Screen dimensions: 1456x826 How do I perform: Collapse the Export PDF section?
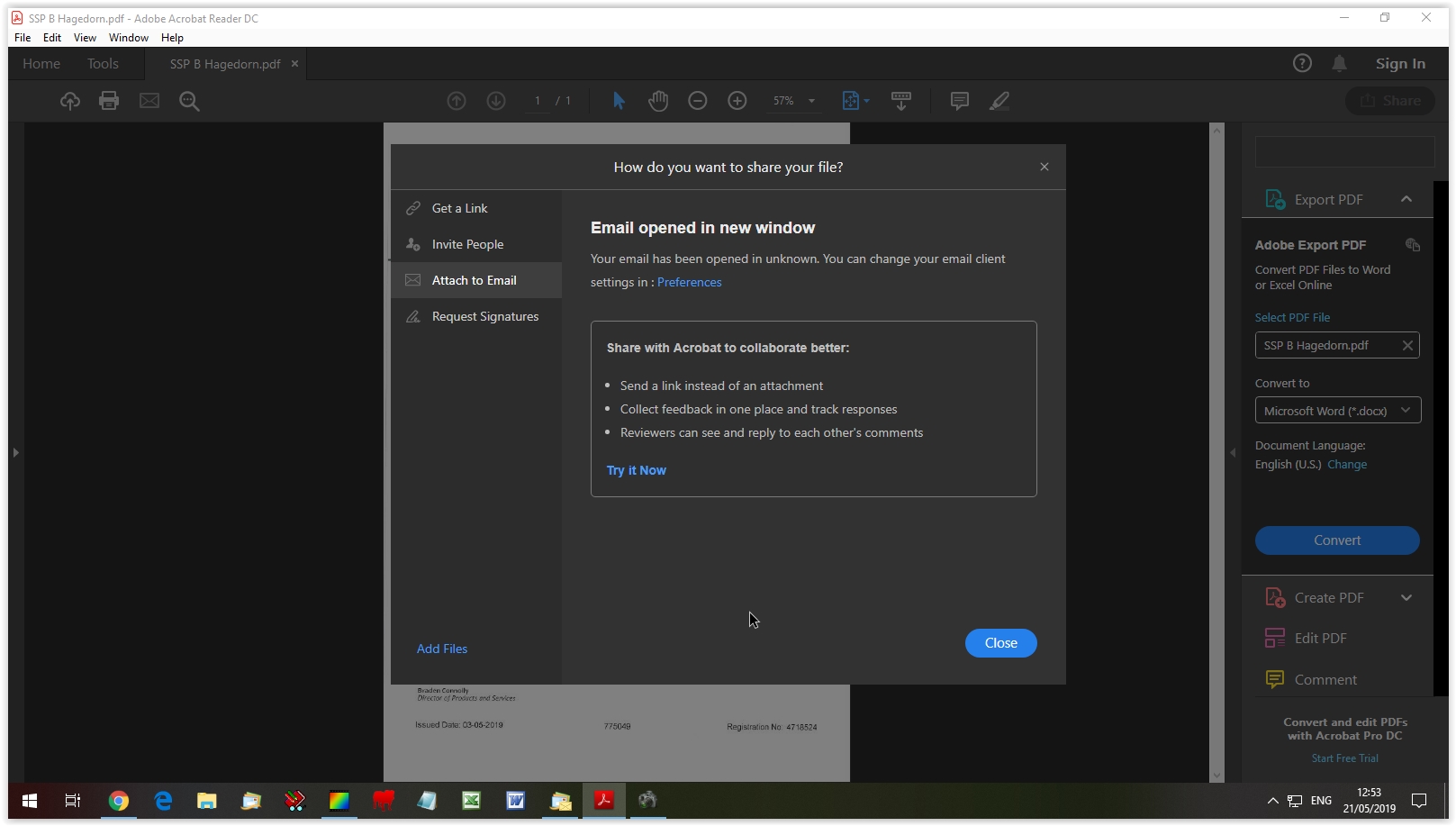click(1406, 199)
